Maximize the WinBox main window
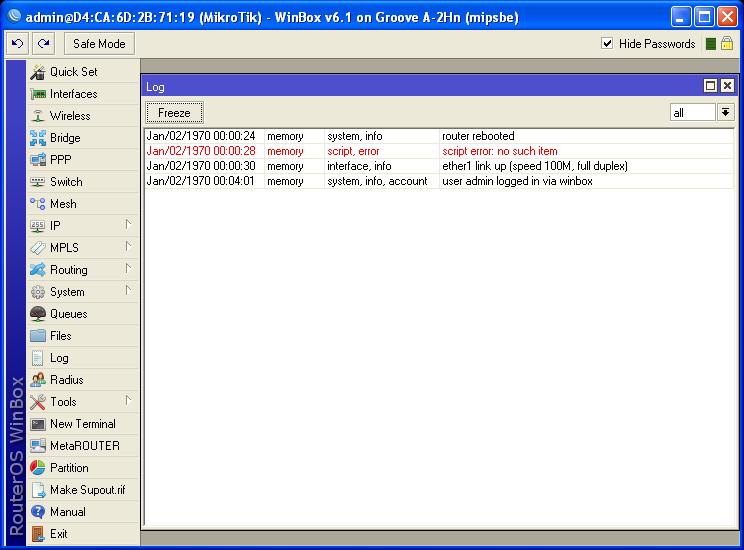The image size is (744, 550). [704, 17]
